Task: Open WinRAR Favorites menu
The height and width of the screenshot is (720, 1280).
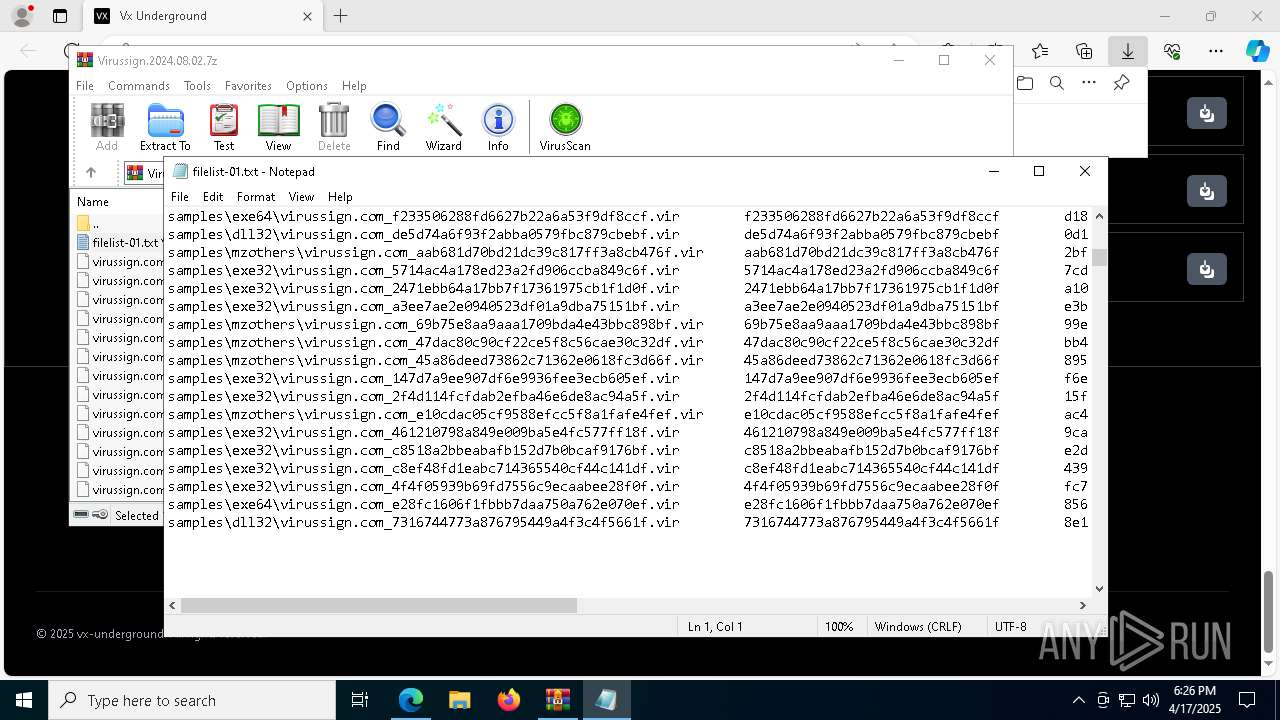Action: pos(248,86)
